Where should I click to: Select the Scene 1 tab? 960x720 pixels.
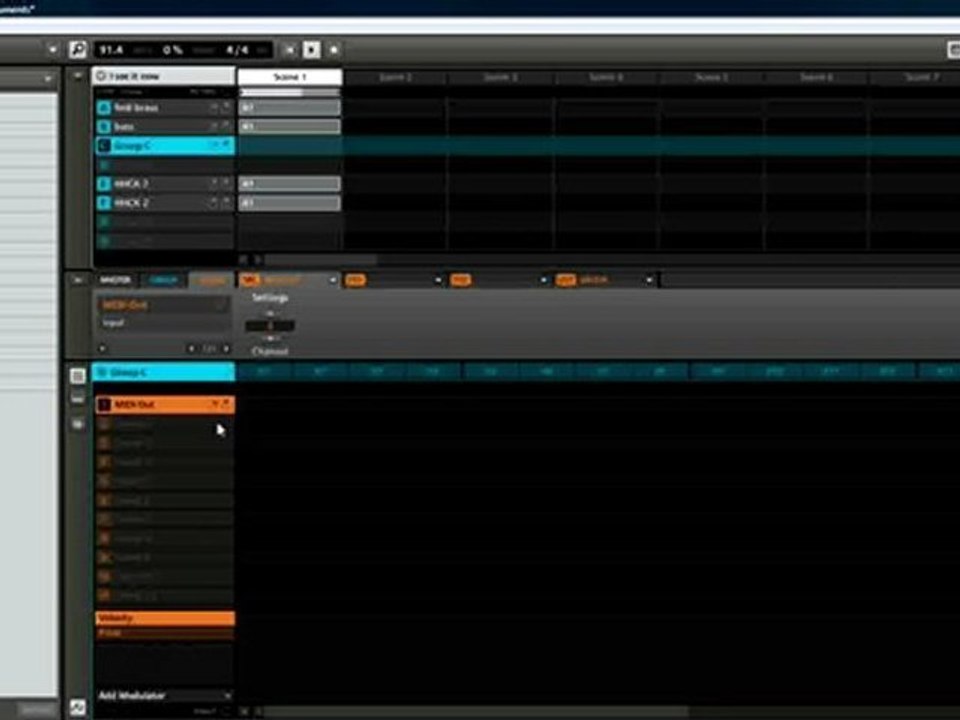tap(290, 77)
